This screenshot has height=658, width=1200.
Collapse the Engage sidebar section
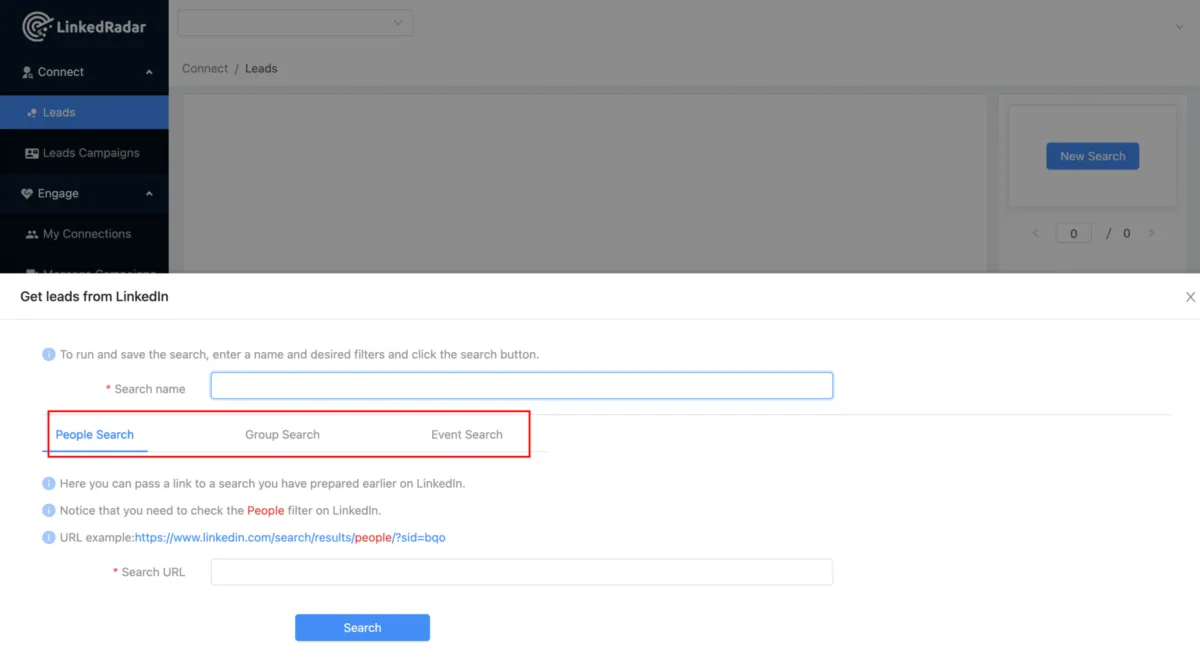coord(149,194)
